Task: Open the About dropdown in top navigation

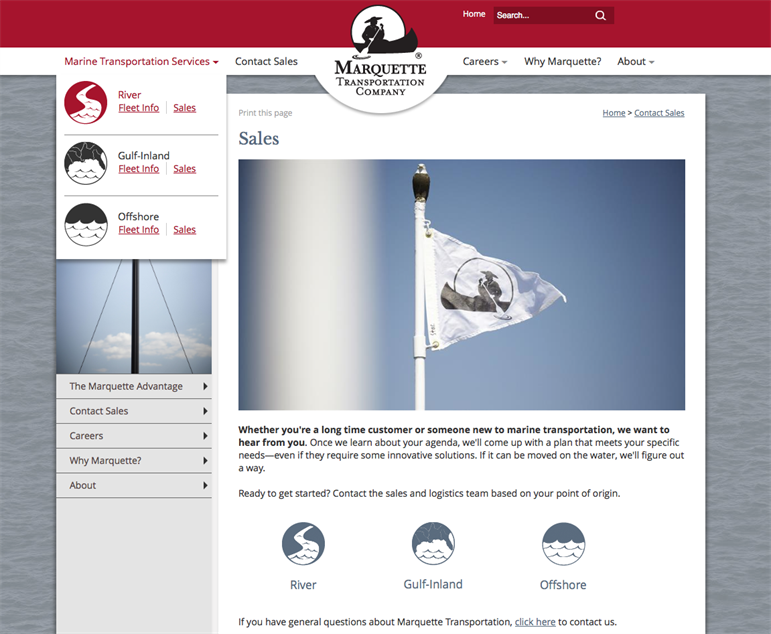Action: (x=635, y=61)
